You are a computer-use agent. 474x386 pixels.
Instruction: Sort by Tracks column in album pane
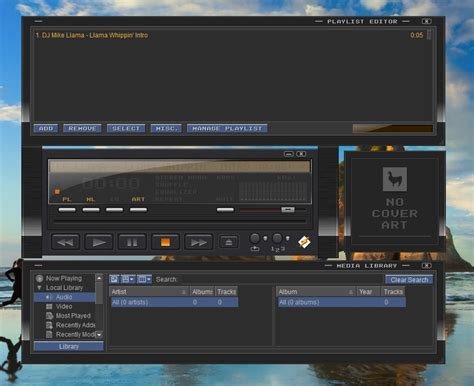tap(393, 292)
